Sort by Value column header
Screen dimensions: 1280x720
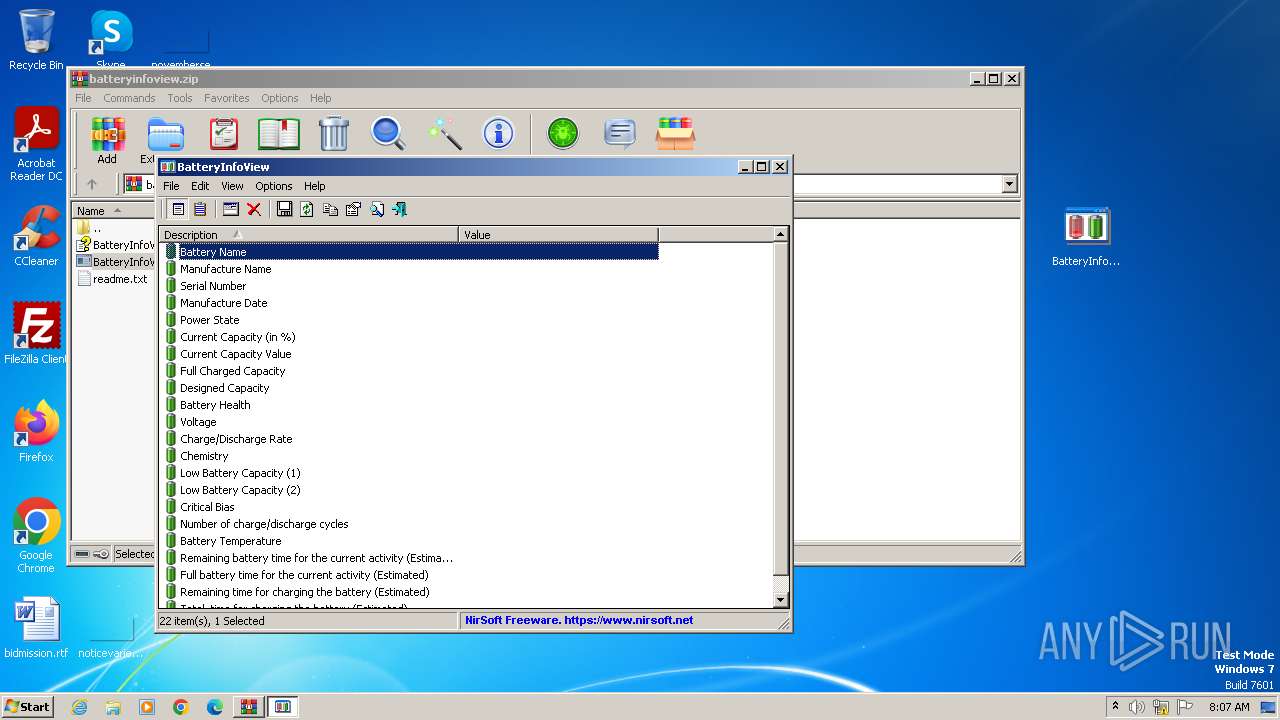(x=558, y=235)
